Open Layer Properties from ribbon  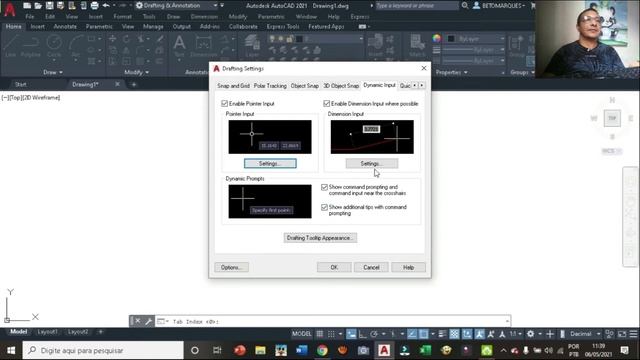coord(252,46)
